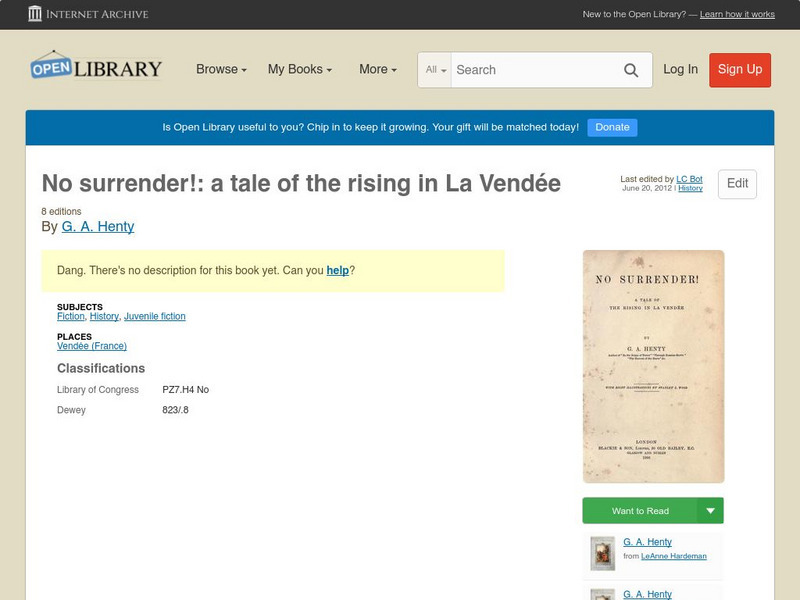Click the G. A. Henty list thumbnail icon

tap(602, 553)
